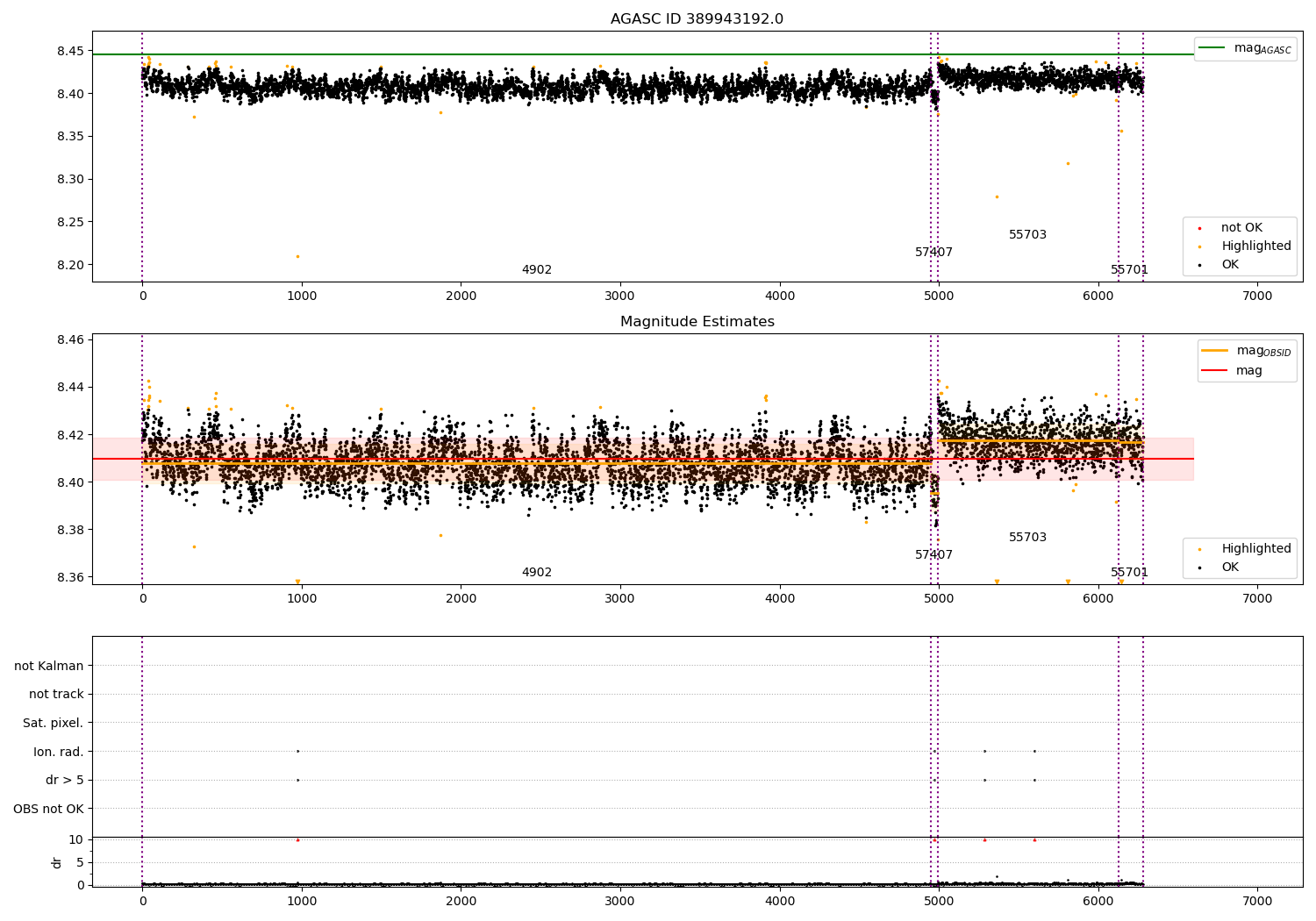Click the 5 tick on the dr axis
Image resolution: width=1316 pixels, height=921 pixels.
tap(80, 863)
